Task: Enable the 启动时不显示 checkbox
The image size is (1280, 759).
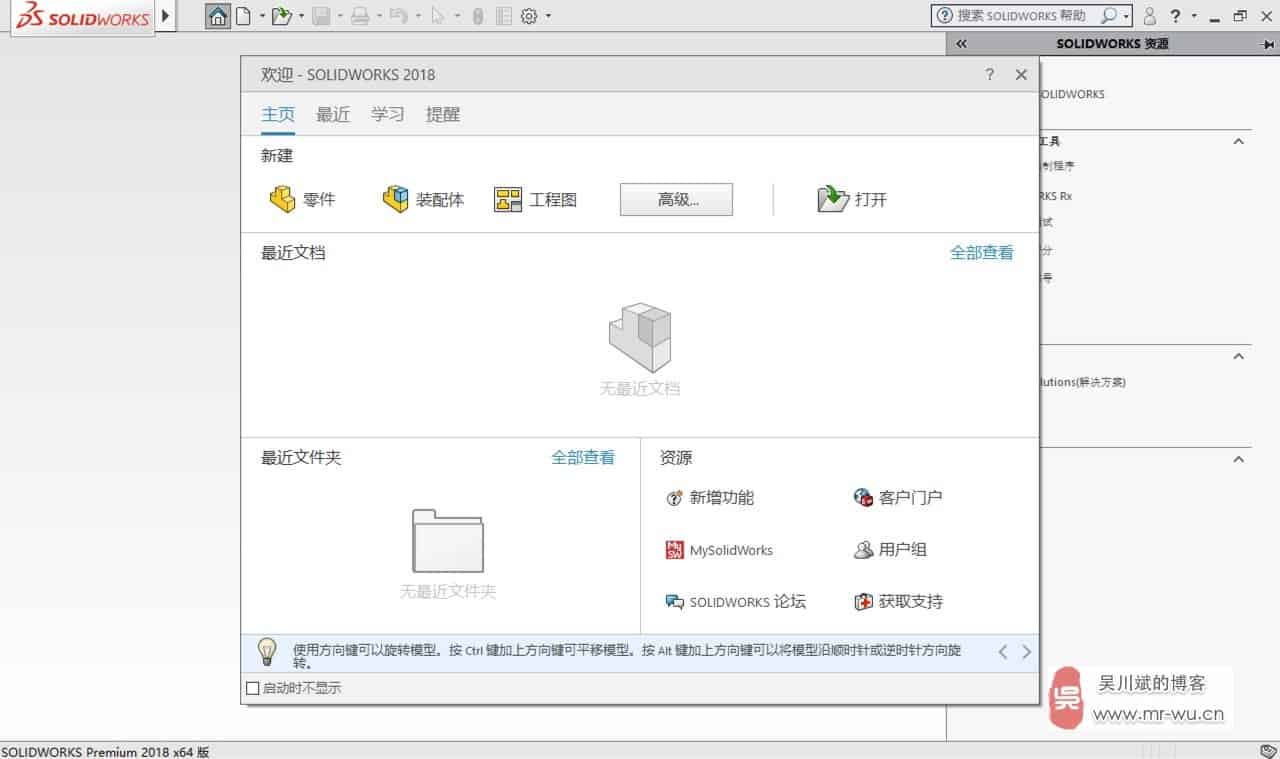Action: [x=252, y=688]
